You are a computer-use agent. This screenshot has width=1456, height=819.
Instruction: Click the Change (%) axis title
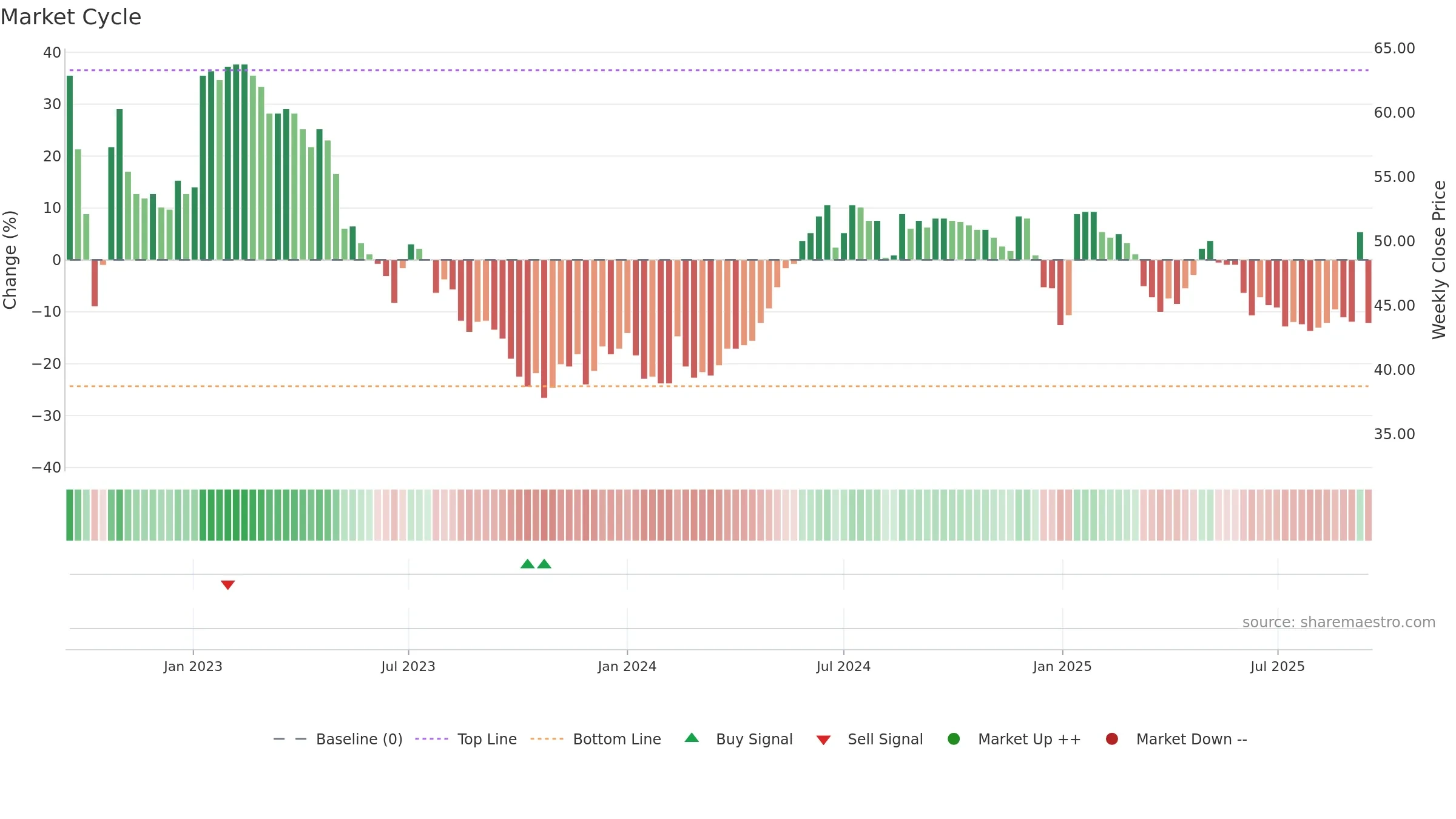[x=10, y=260]
